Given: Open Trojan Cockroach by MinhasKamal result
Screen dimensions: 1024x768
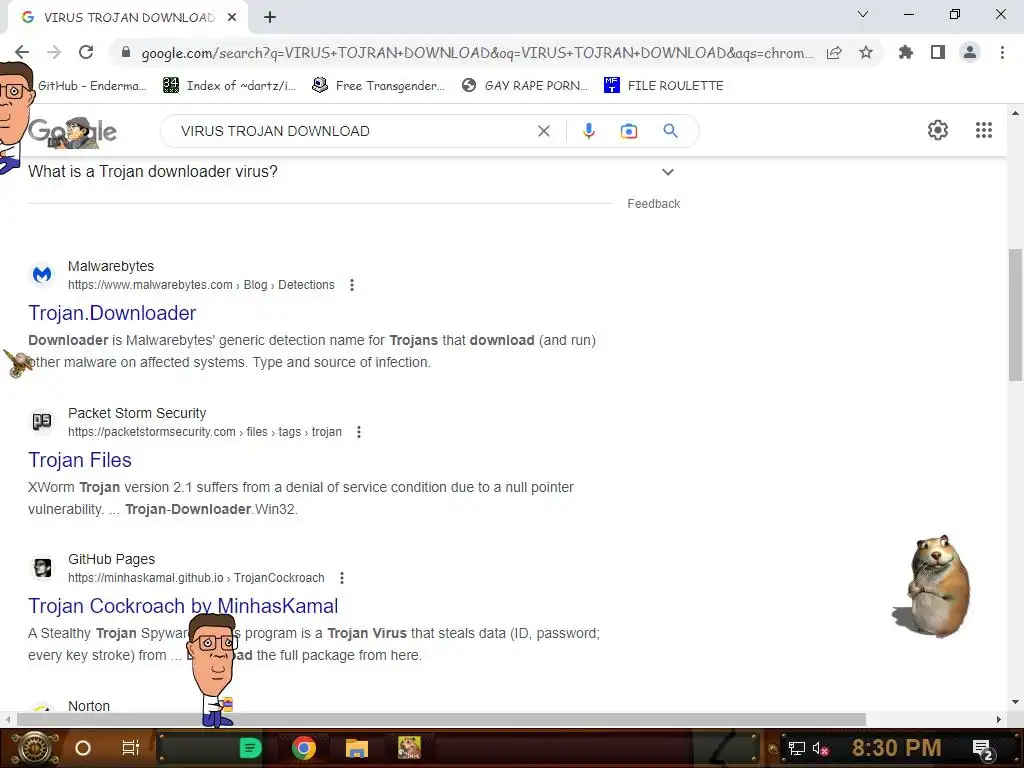Looking at the screenshot, I should (x=183, y=606).
